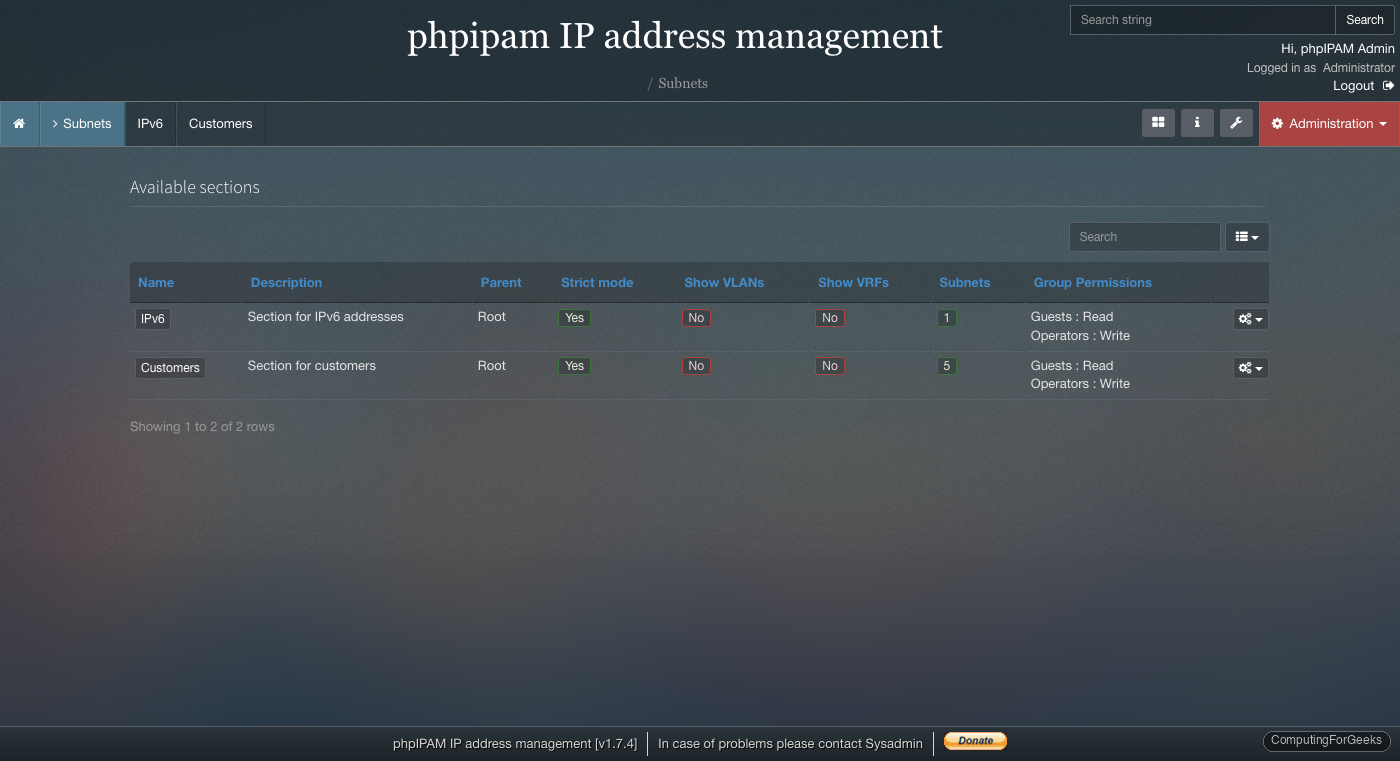Image resolution: width=1400 pixels, height=761 pixels.
Task: Select the Customers tab in navigation
Action: click(x=220, y=123)
